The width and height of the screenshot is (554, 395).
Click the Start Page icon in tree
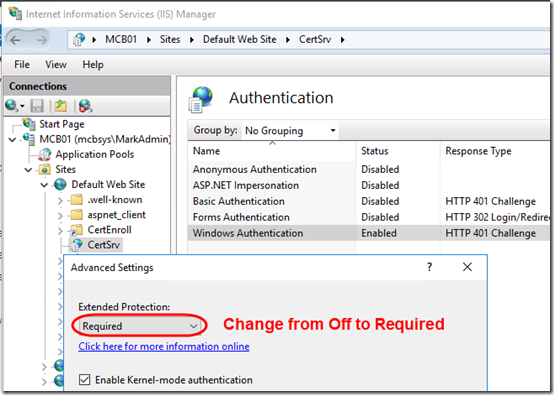click(29, 124)
